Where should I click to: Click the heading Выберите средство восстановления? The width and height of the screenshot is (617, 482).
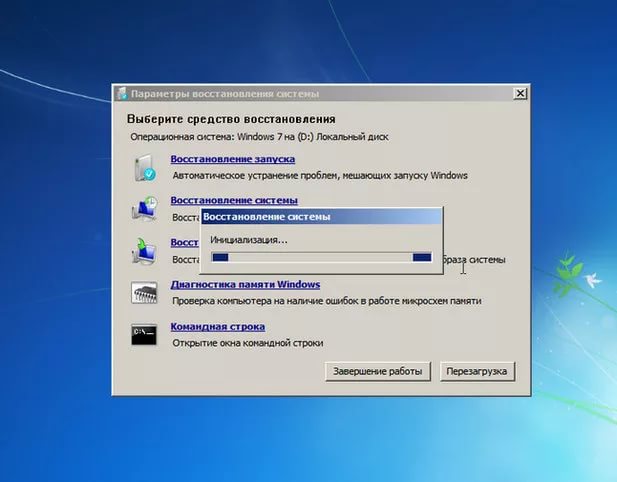231,119
